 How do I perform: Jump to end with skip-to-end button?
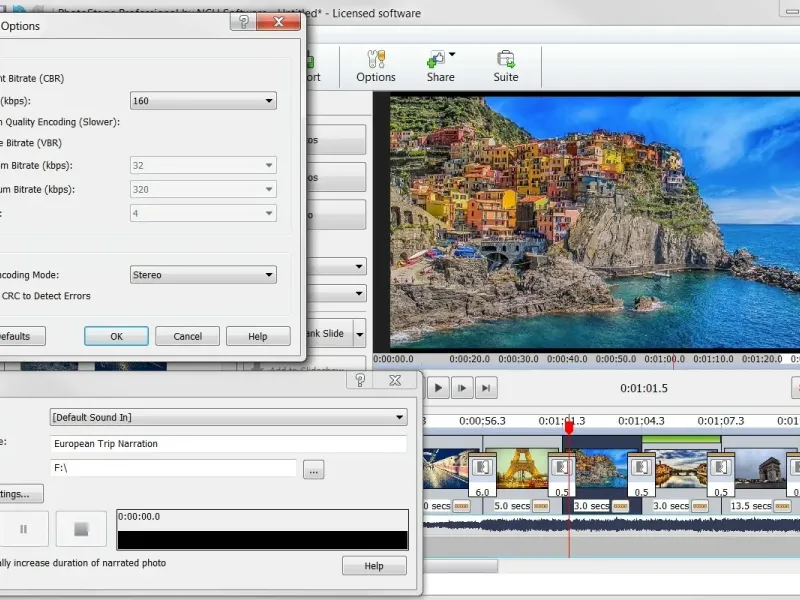pos(486,388)
